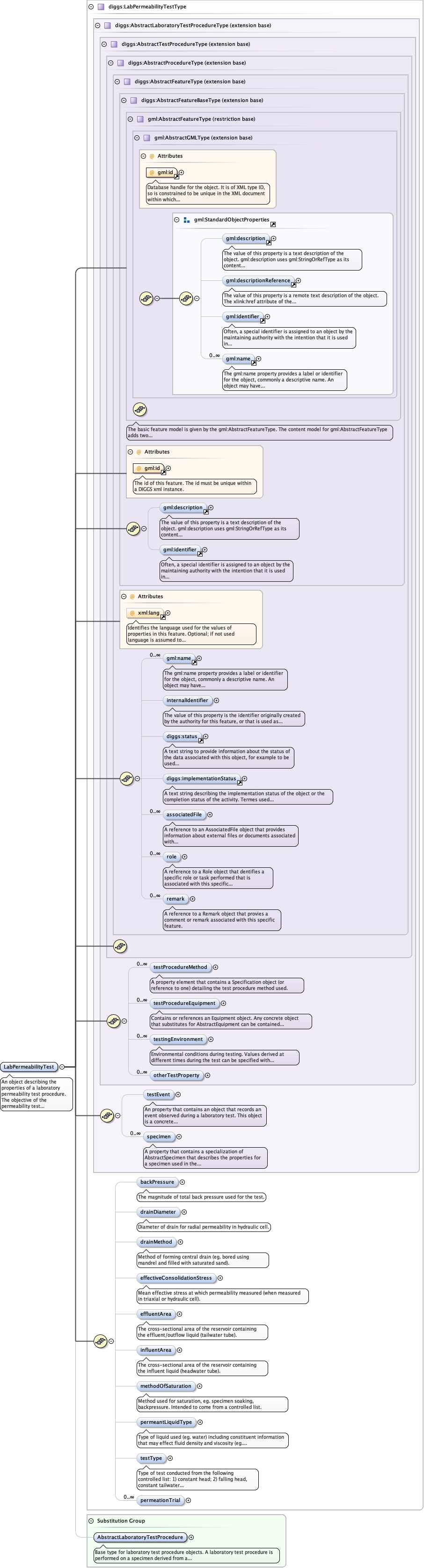424x1568 pixels.
Task: Select the AbstractLaboratoryTestProcedure element
Action: click(140, 1537)
